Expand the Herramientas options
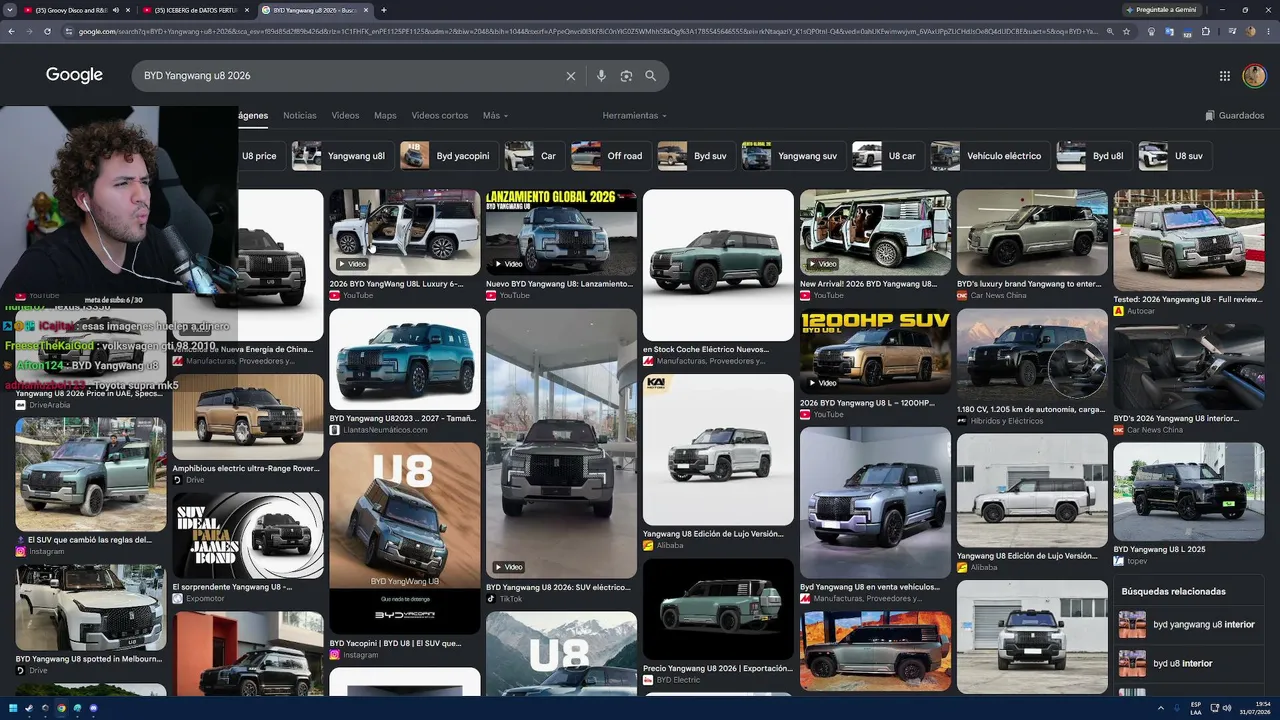The height and width of the screenshot is (720, 1280). (634, 116)
